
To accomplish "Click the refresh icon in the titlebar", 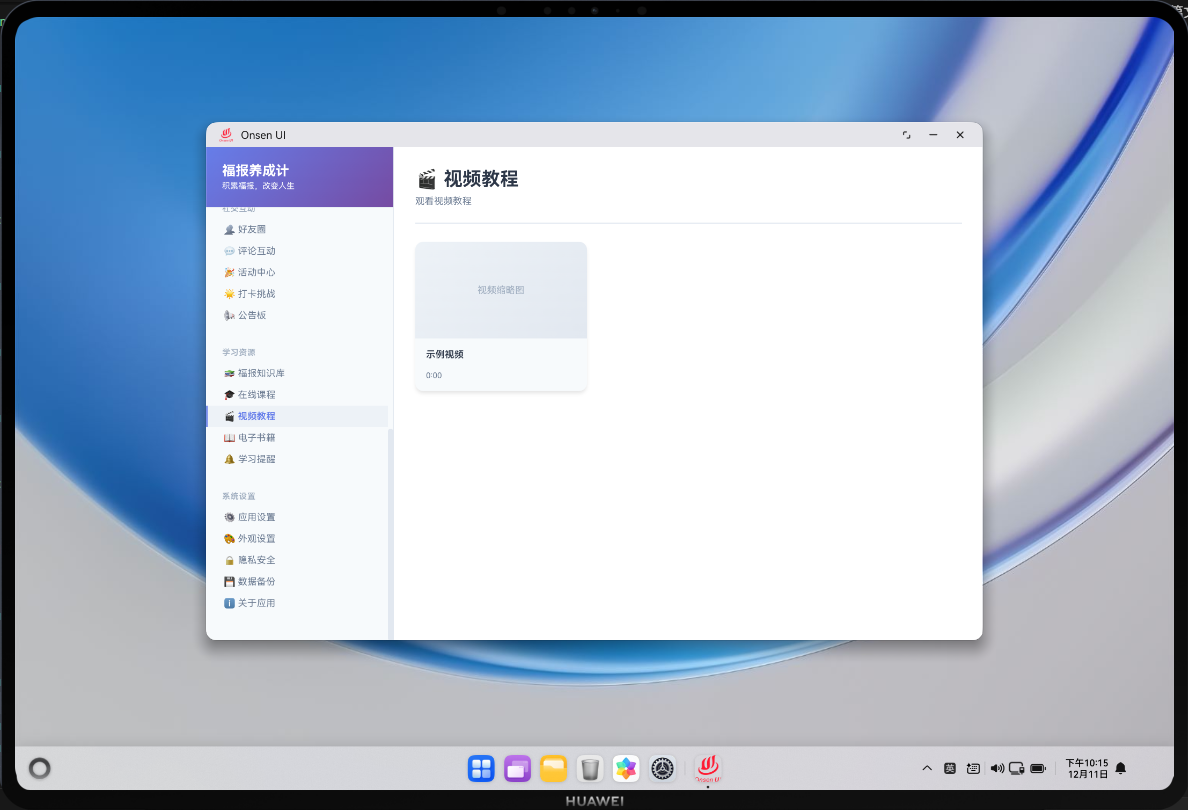I will (x=906, y=134).
